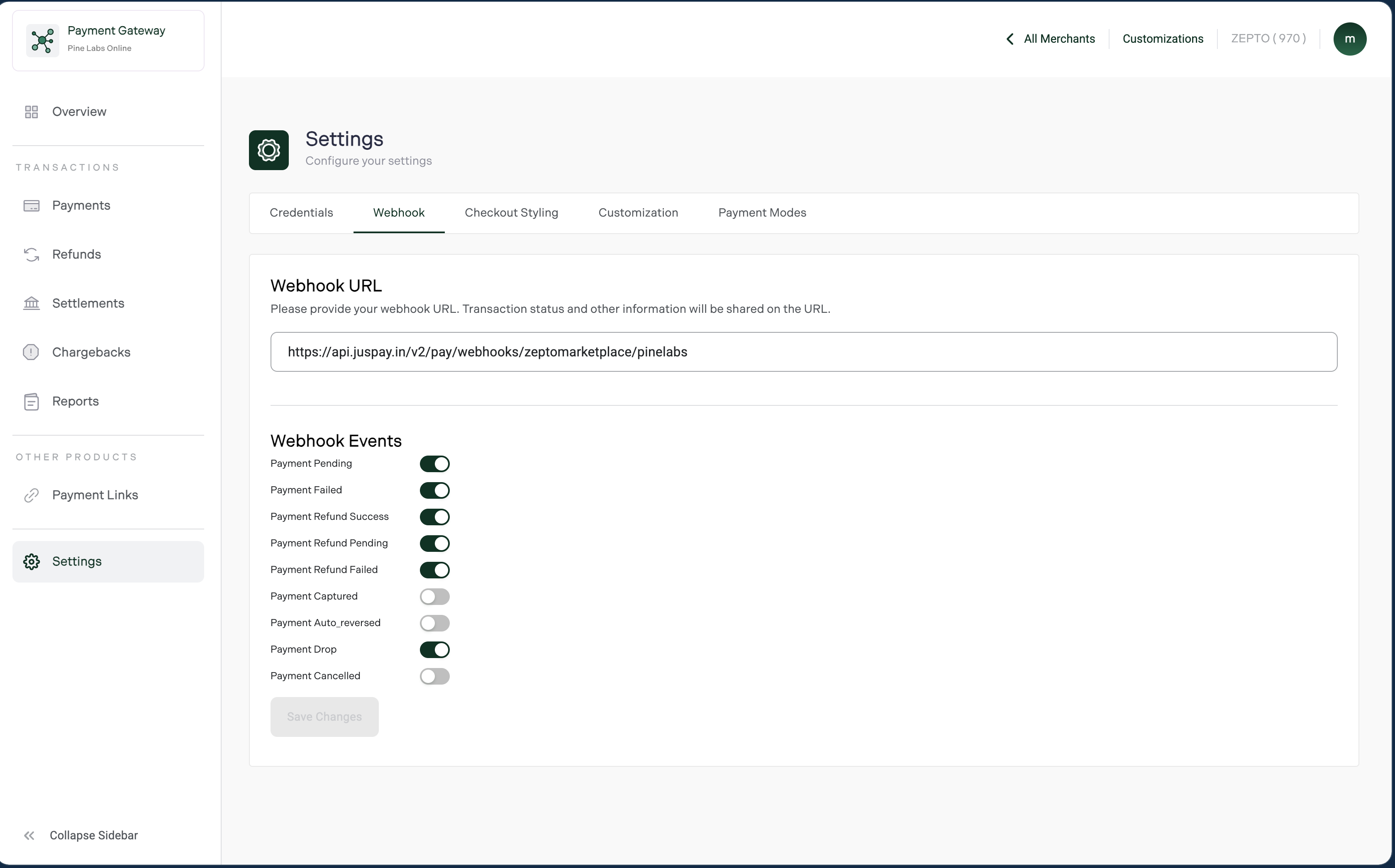The image size is (1395, 868).
Task: Open the Refunds page
Action: pyautogui.click(x=108, y=254)
